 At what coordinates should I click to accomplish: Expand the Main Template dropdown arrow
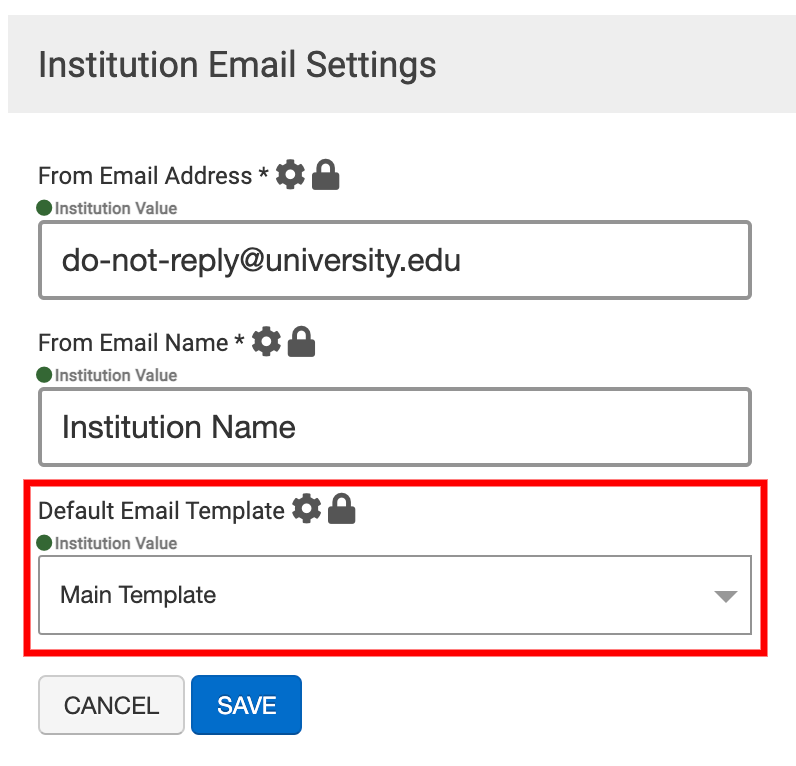point(726,596)
